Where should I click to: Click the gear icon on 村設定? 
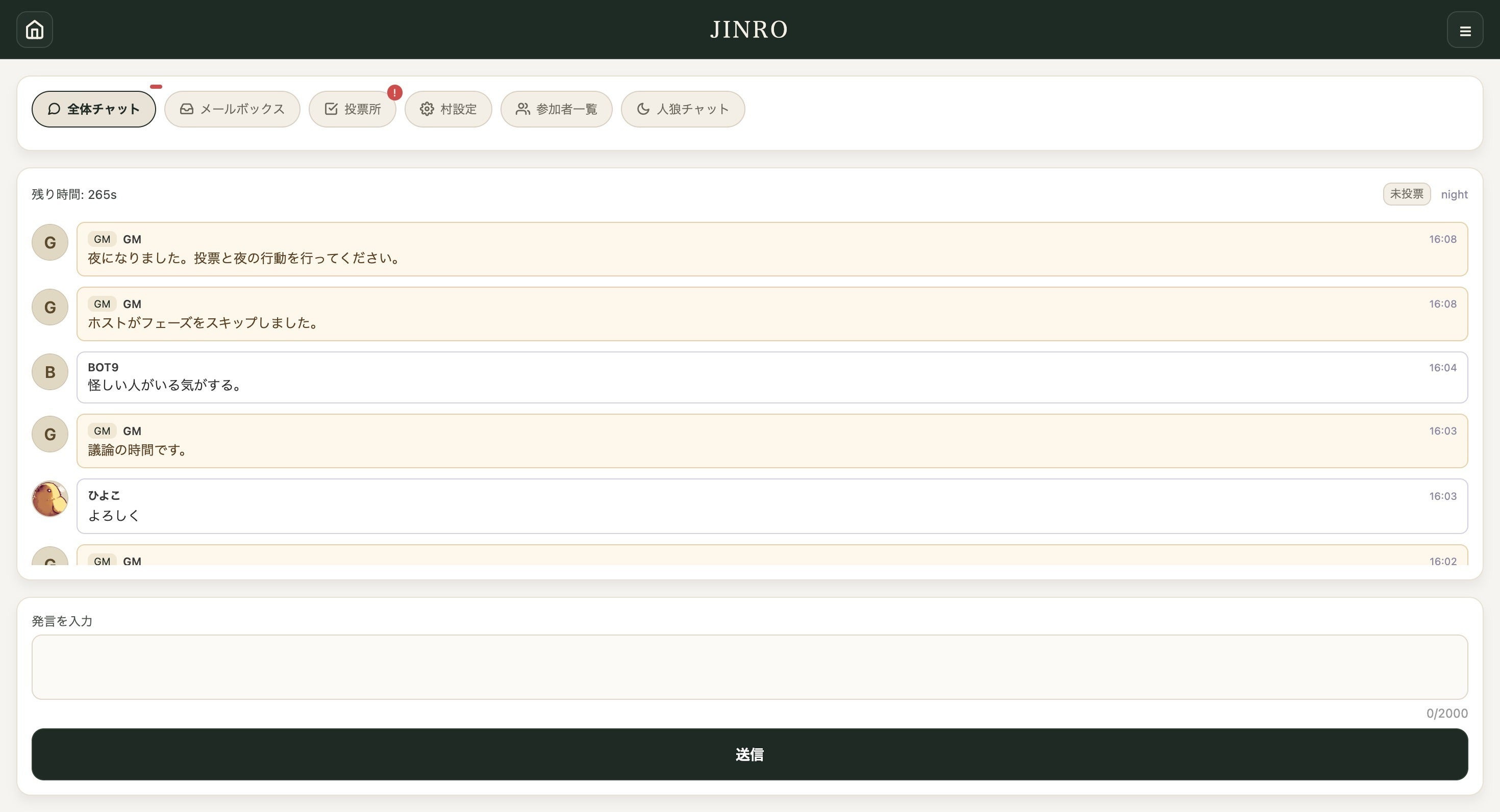click(427, 110)
